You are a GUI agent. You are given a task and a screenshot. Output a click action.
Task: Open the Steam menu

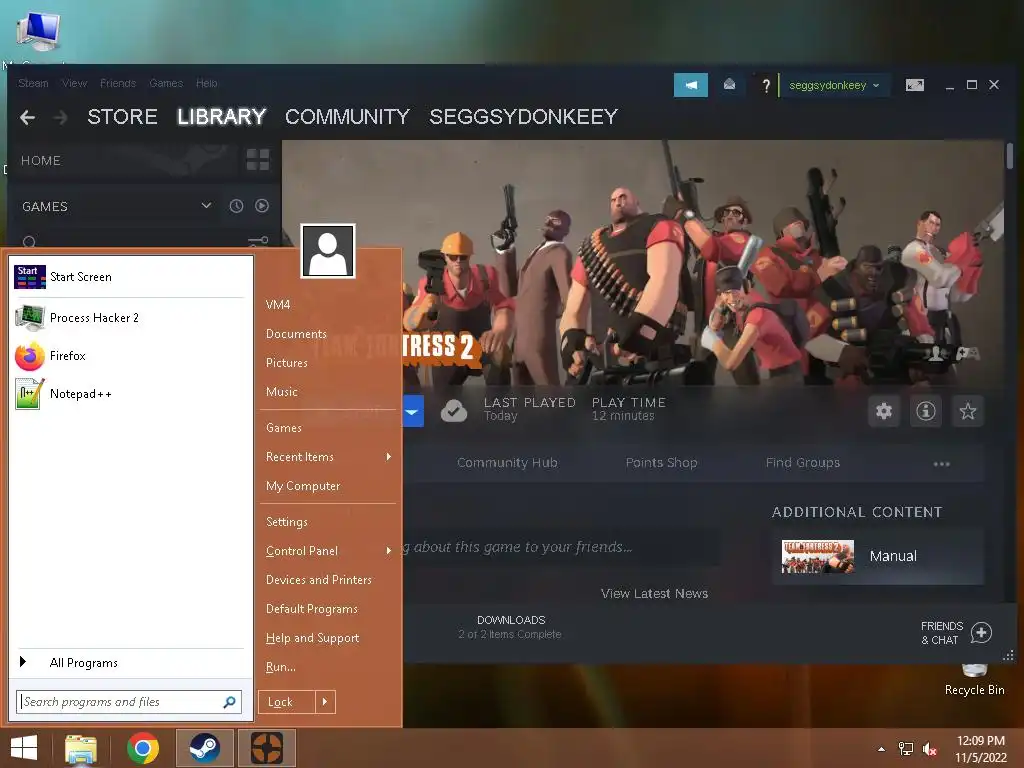(33, 83)
